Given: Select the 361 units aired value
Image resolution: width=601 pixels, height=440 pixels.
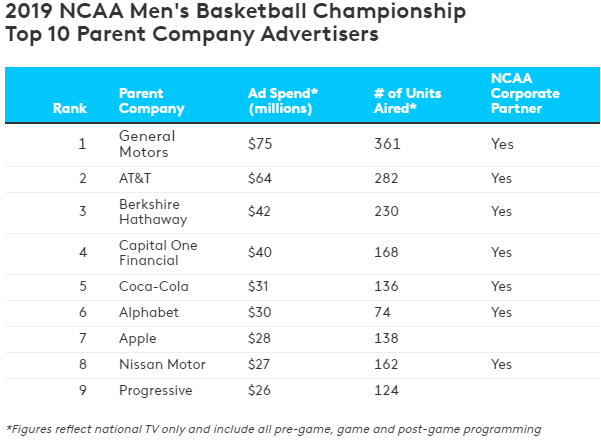Looking at the screenshot, I should point(386,144).
